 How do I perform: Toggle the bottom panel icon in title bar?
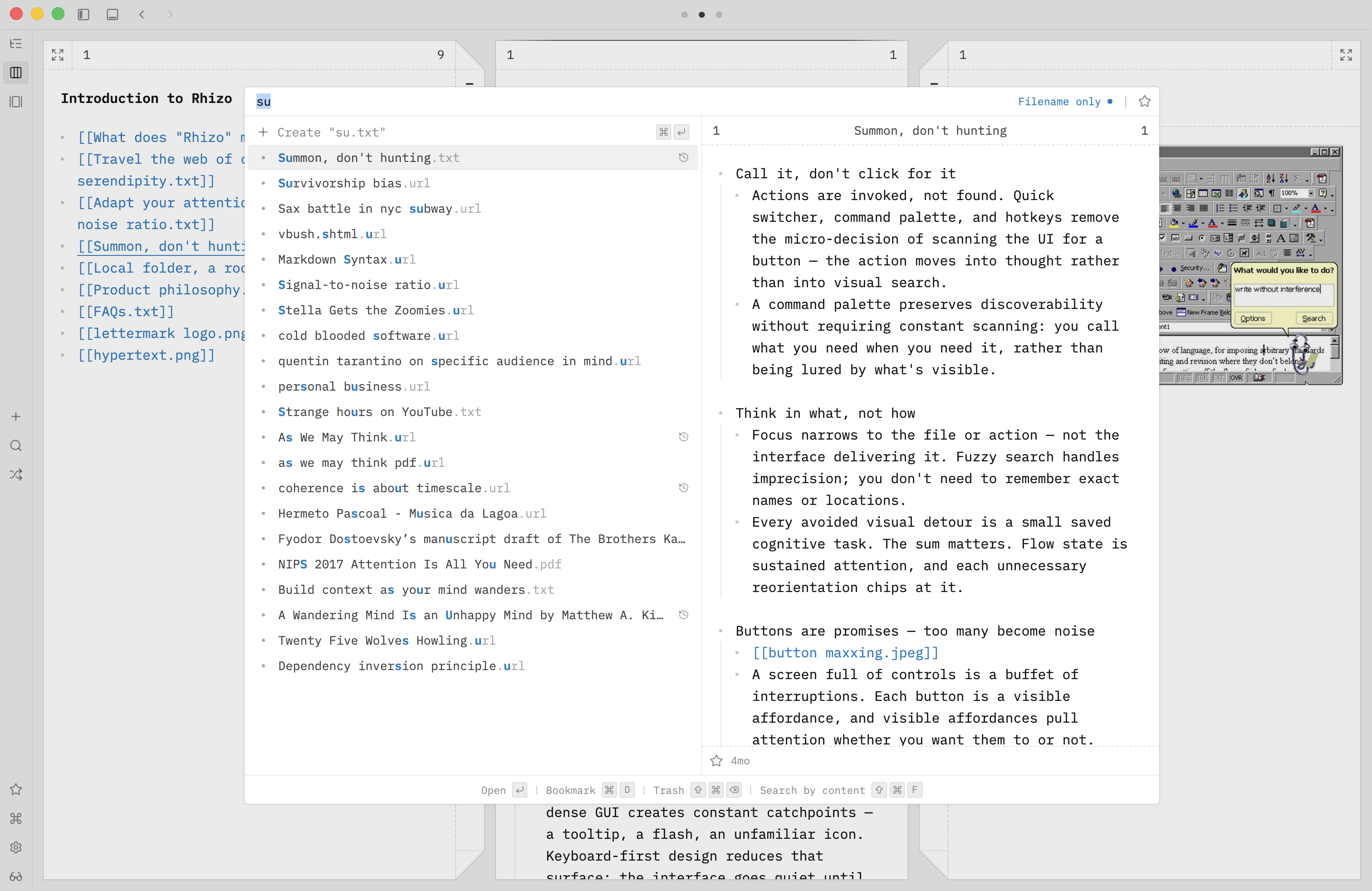click(x=113, y=15)
